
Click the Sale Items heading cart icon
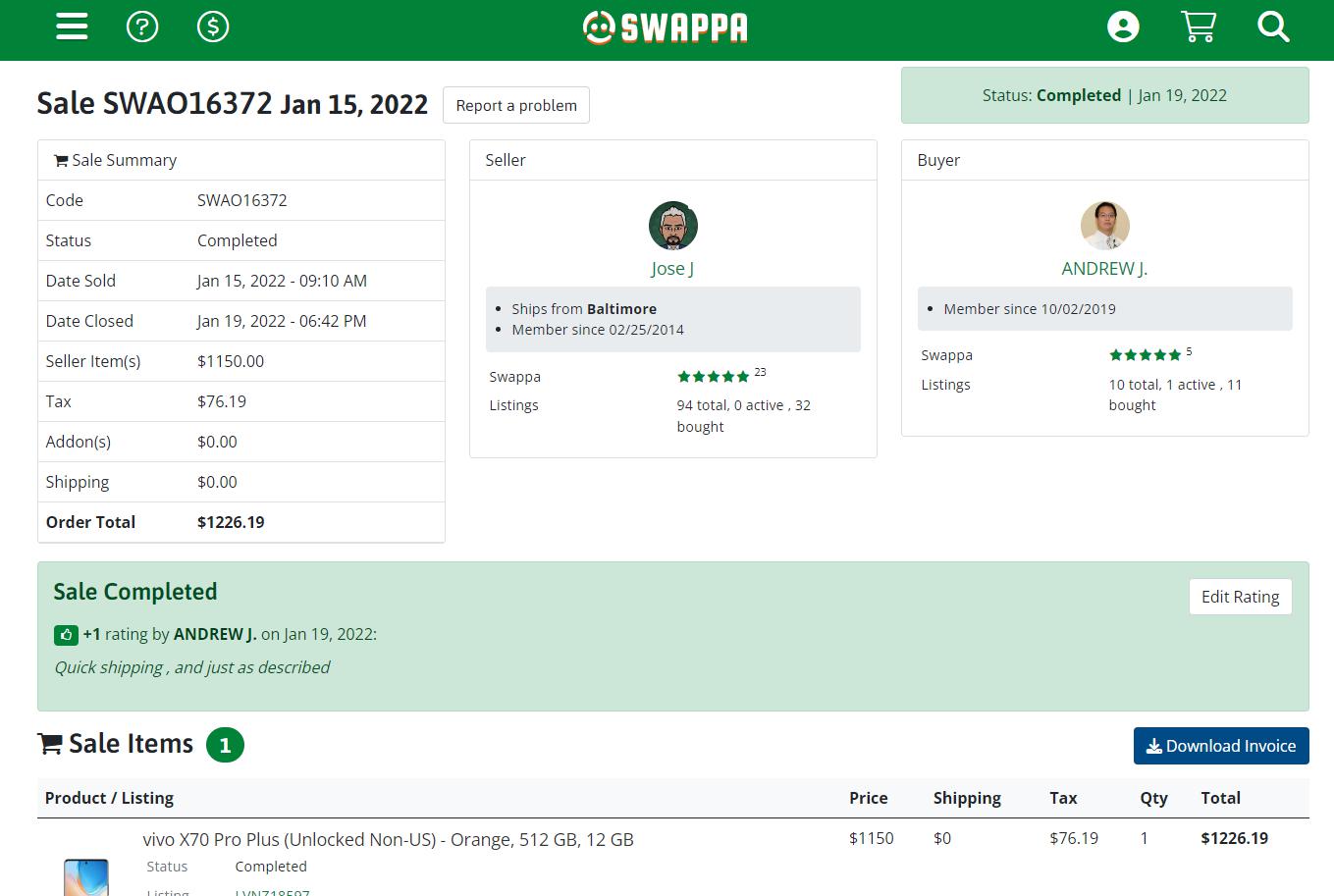click(50, 745)
